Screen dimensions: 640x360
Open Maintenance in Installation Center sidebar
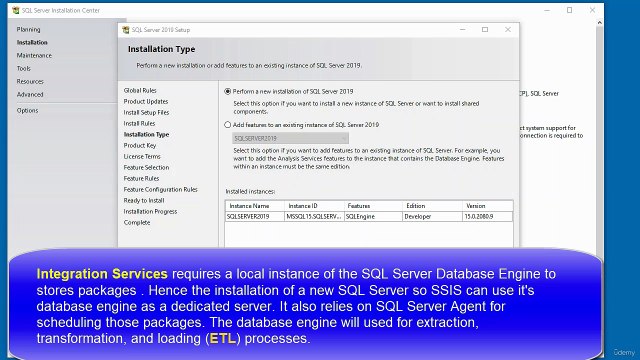point(34,56)
